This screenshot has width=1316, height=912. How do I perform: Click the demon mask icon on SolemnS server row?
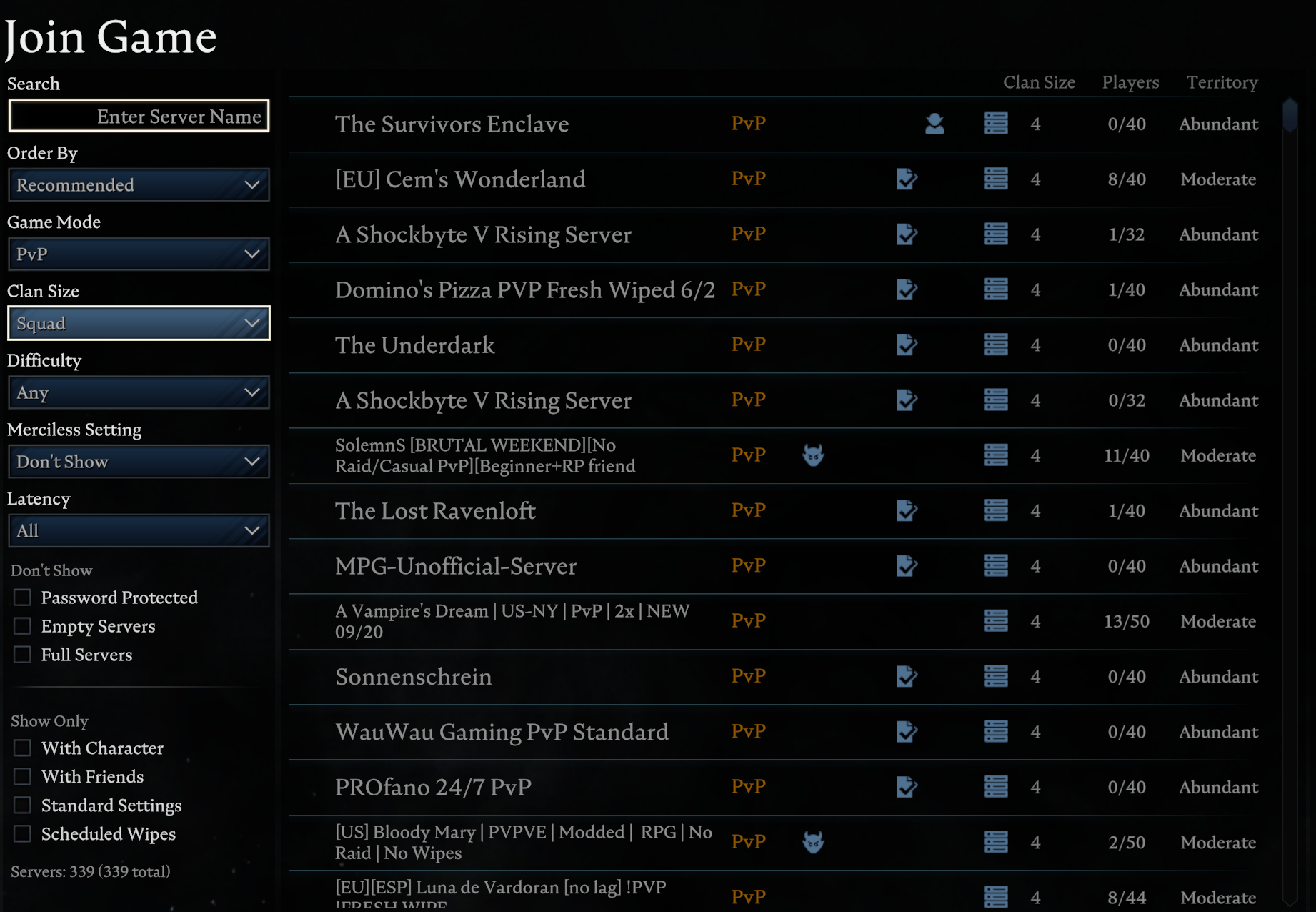(813, 455)
